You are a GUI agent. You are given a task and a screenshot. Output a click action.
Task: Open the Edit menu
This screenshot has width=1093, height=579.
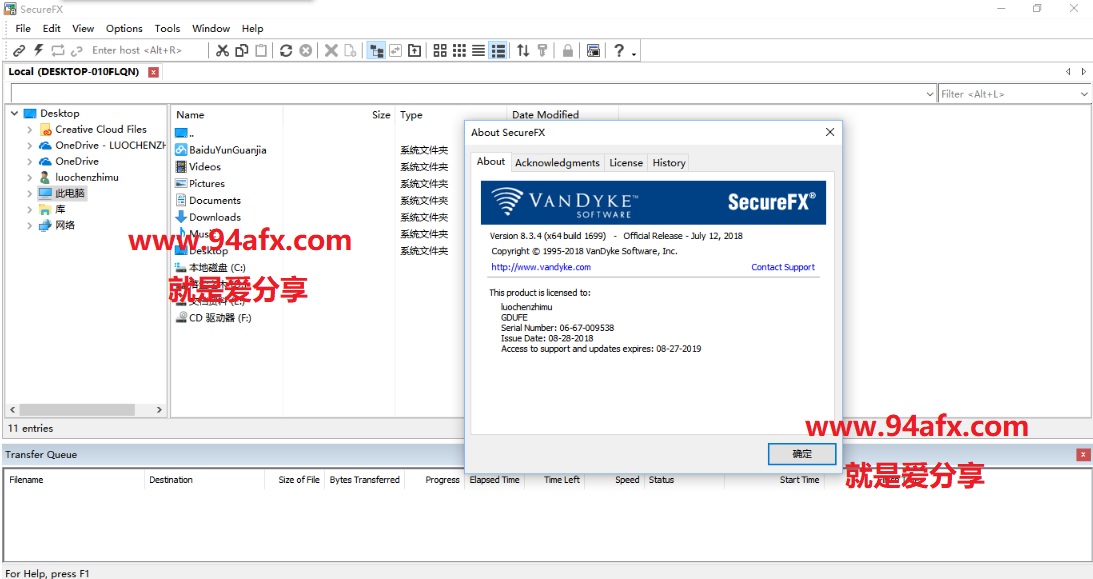point(52,29)
